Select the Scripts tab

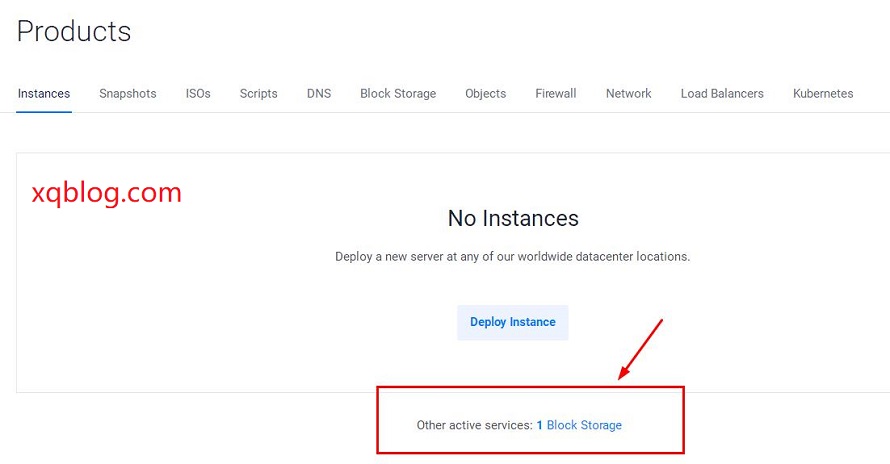(x=258, y=94)
